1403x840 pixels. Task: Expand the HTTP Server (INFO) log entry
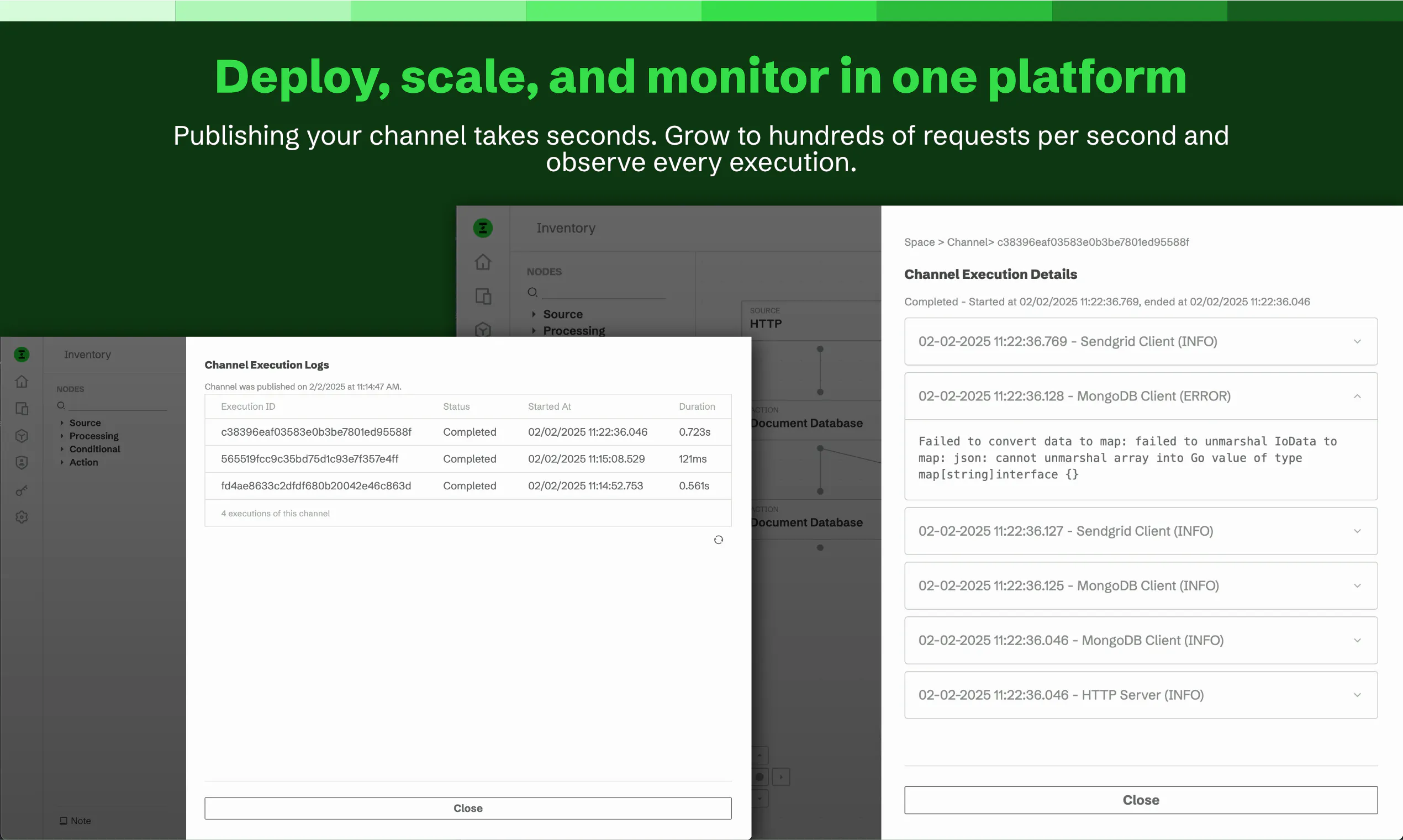pyautogui.click(x=1141, y=695)
